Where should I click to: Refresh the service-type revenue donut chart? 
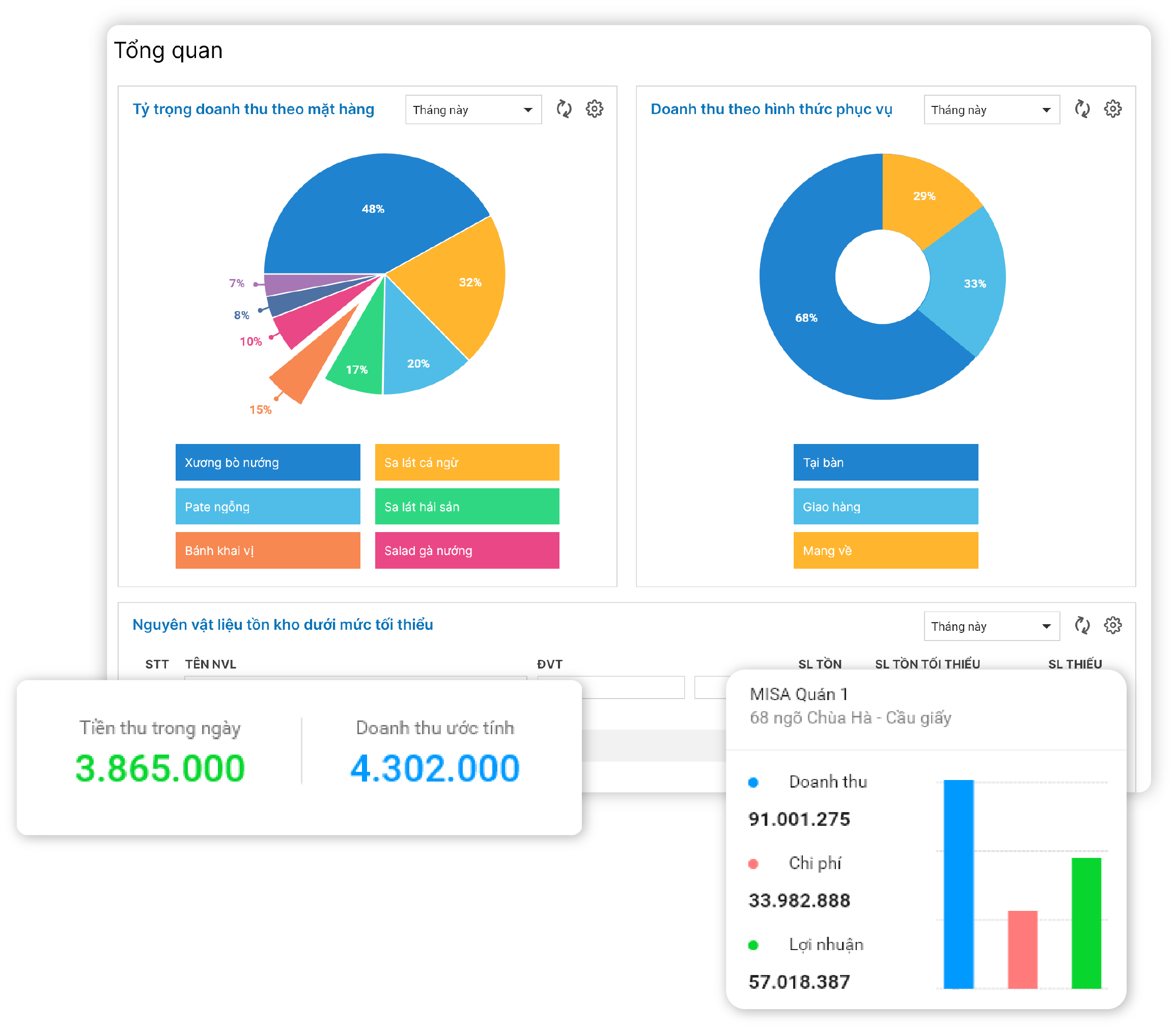(x=1082, y=108)
